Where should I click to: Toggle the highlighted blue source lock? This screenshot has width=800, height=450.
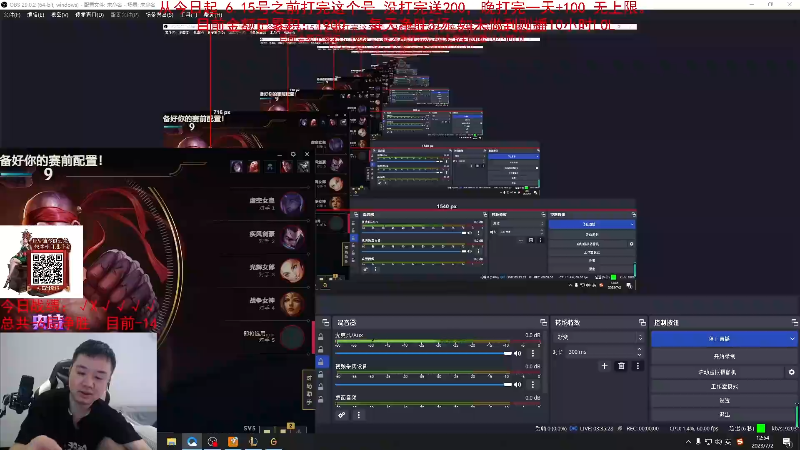(321, 362)
